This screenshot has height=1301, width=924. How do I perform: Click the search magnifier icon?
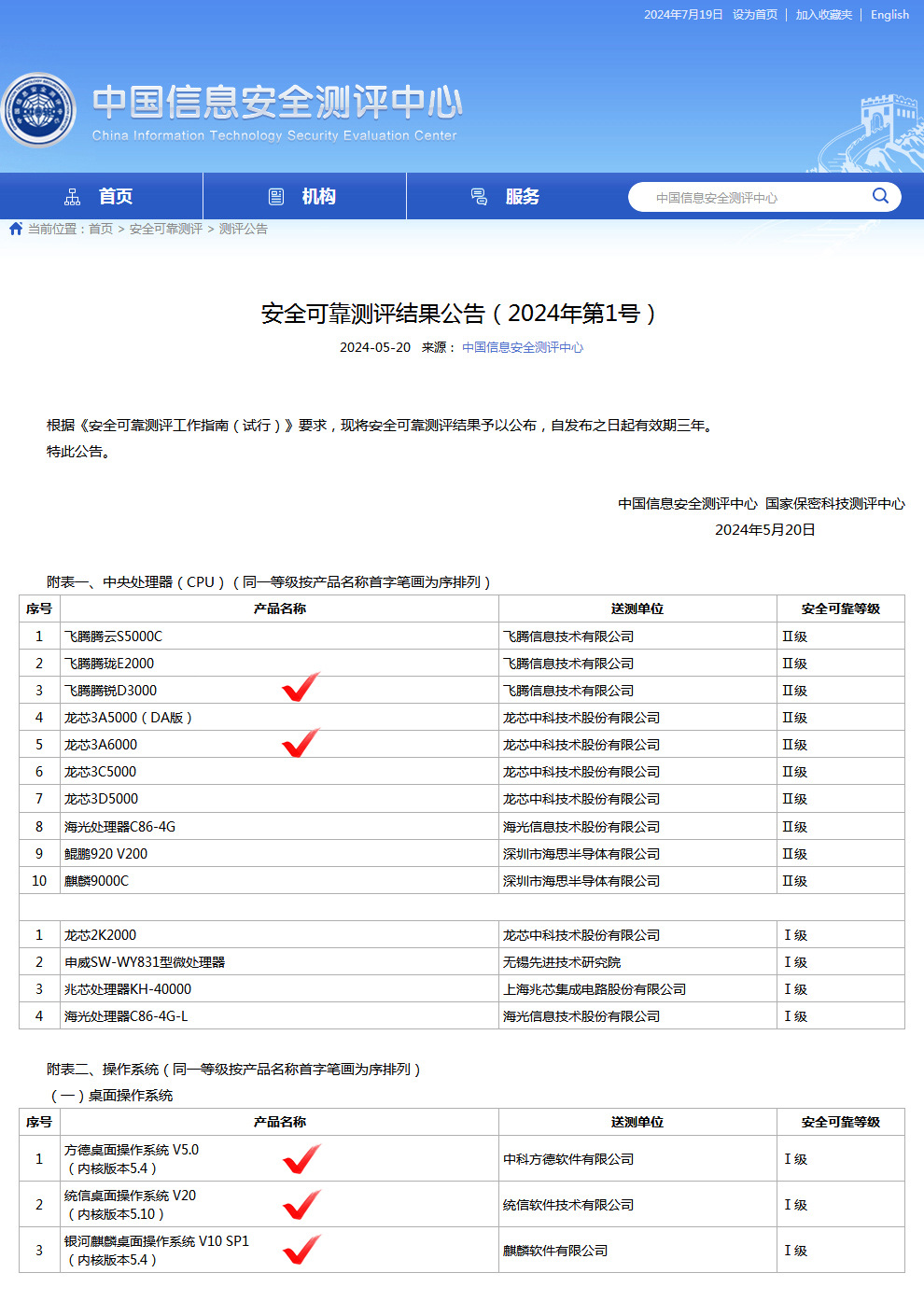[x=880, y=196]
